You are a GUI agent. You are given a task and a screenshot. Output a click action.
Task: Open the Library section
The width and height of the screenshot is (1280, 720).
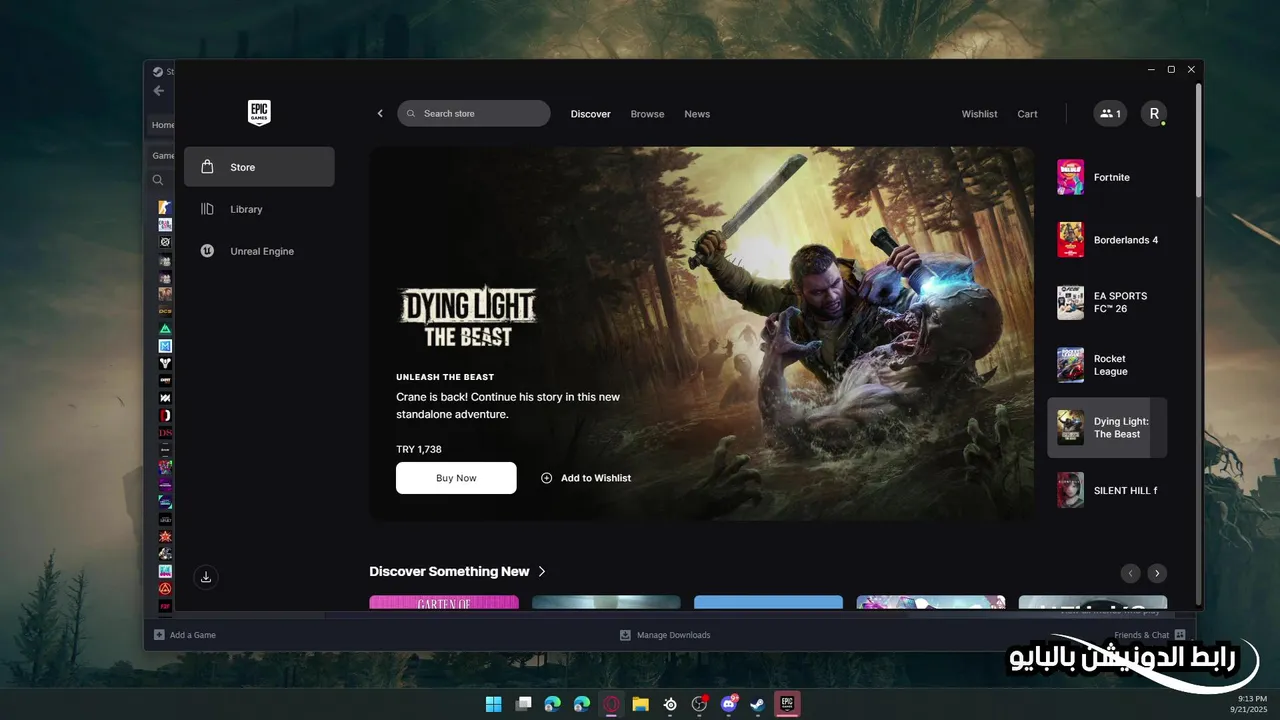point(259,209)
